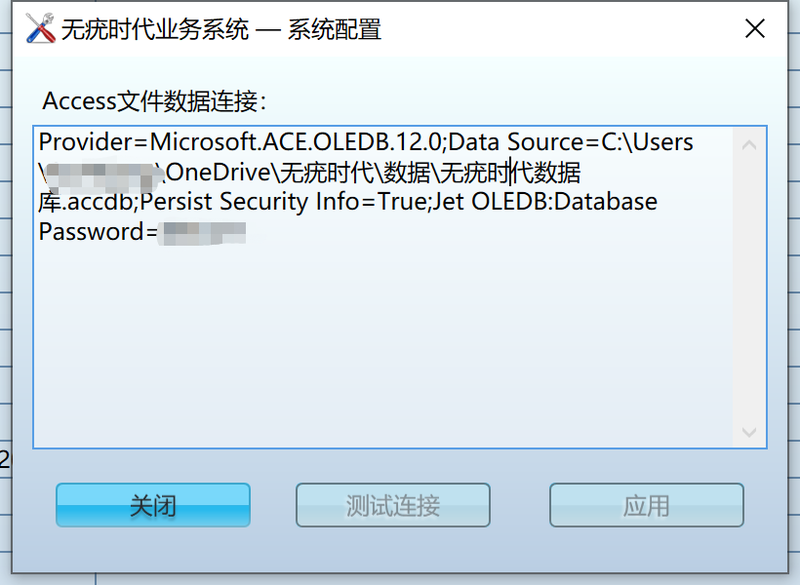Click the blurred value after Password=
Viewport: 800px width, 585px height.
click(202, 233)
